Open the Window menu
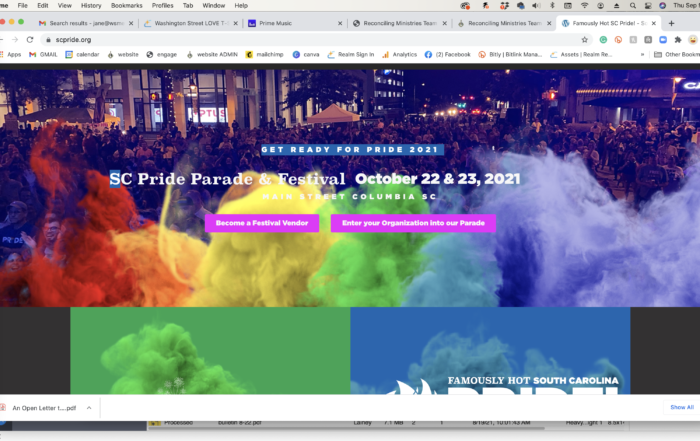The width and height of the screenshot is (700, 441). (214, 6)
